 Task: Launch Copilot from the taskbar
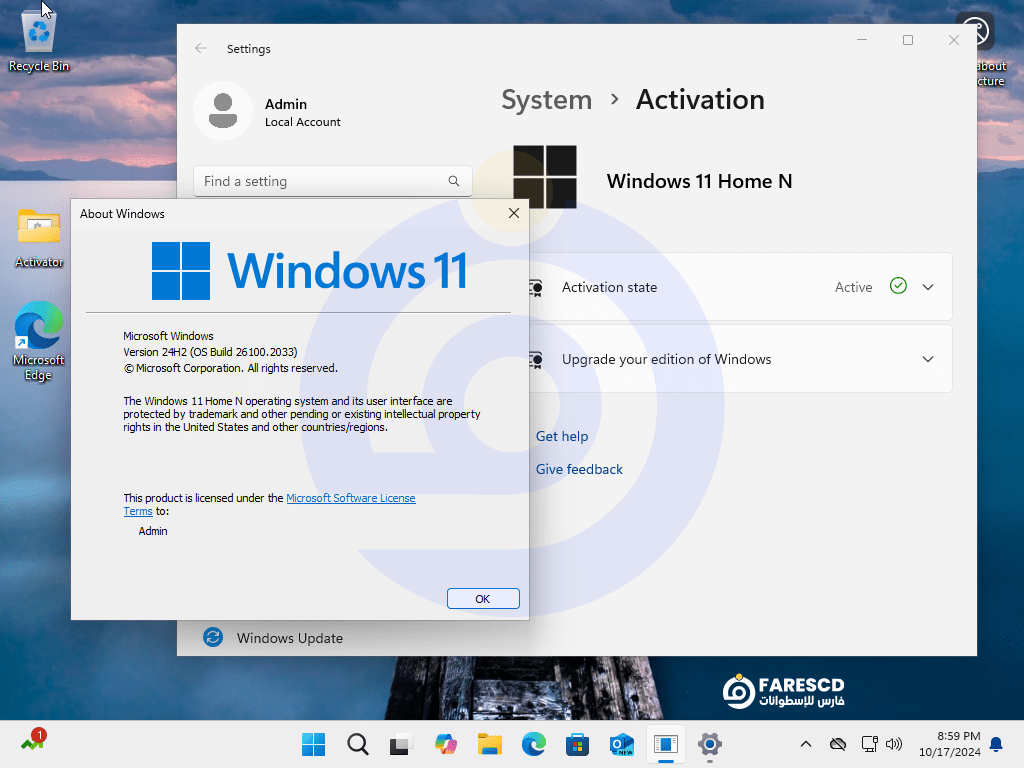[446, 744]
